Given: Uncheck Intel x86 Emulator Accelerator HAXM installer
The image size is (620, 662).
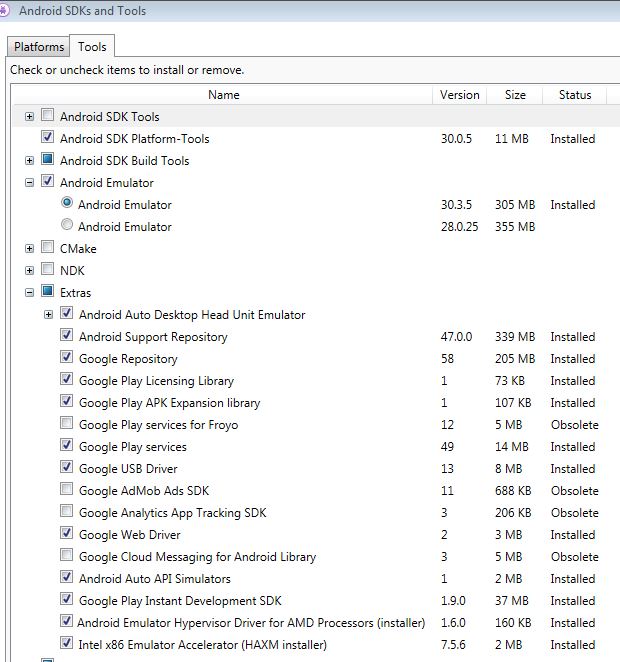Looking at the screenshot, I should coord(66,643).
